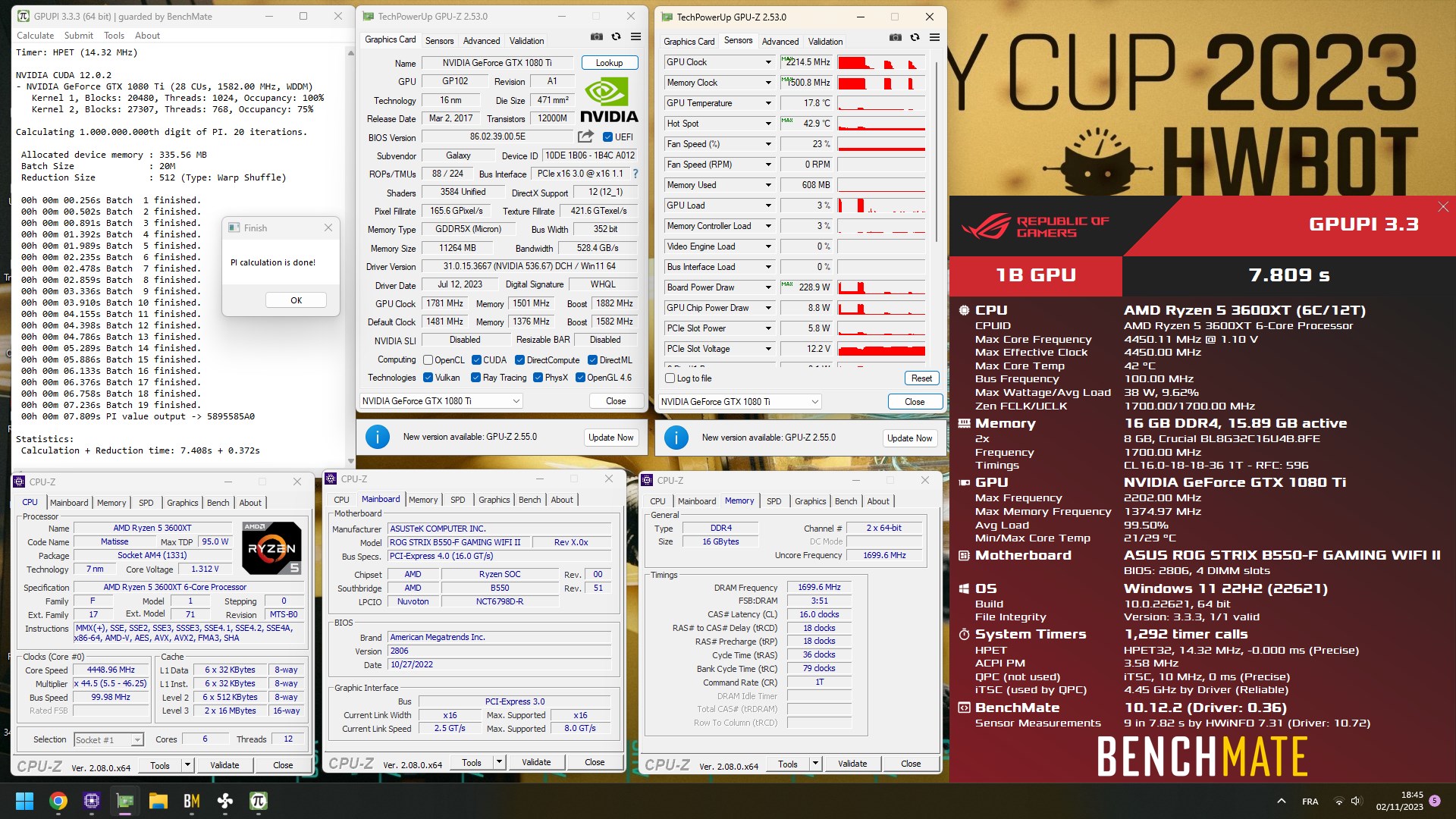This screenshot has width=1456, height=819.
Task: Open GPUPI from the taskbar
Action: (258, 801)
